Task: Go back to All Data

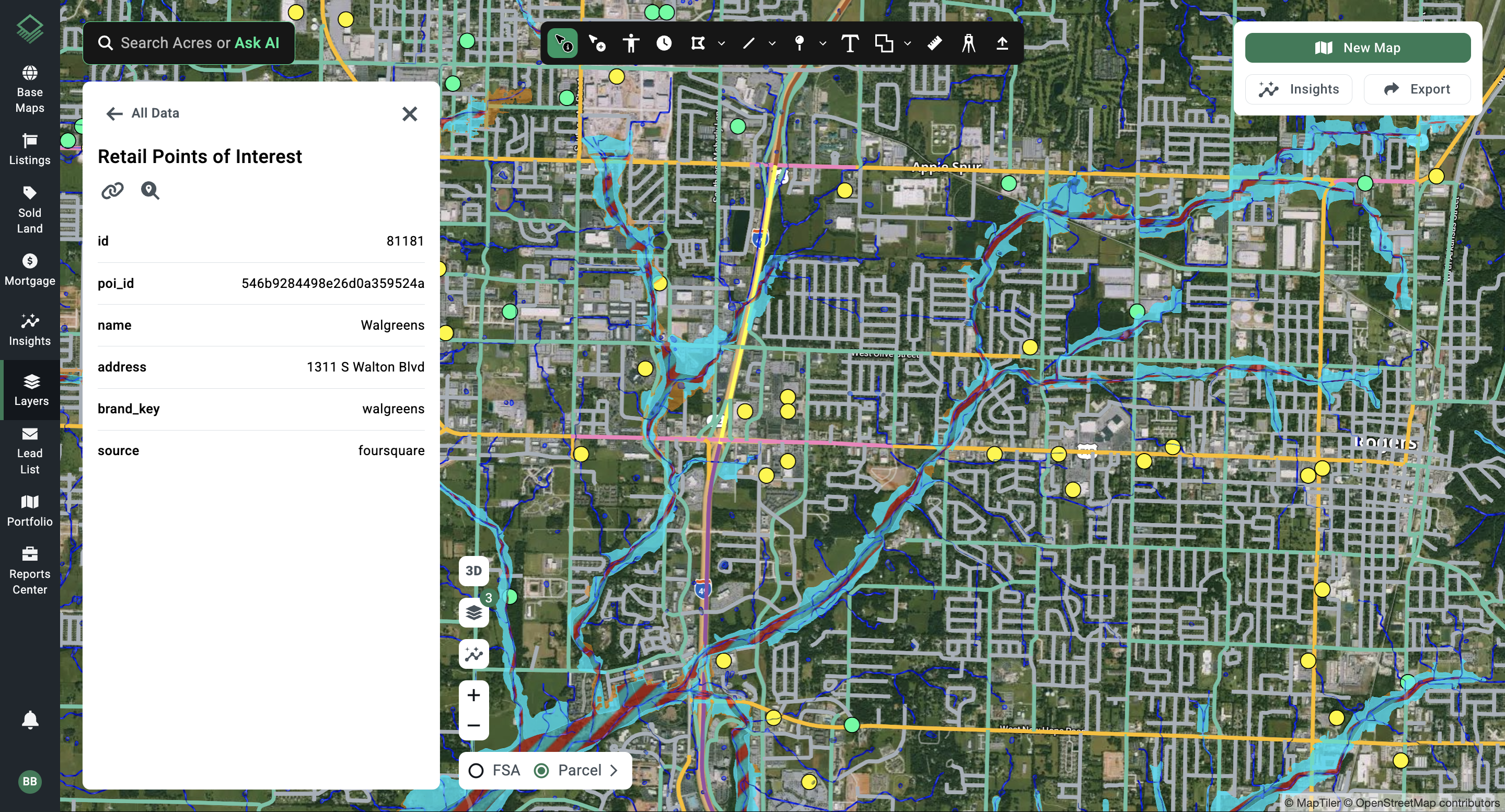Action: click(x=143, y=113)
